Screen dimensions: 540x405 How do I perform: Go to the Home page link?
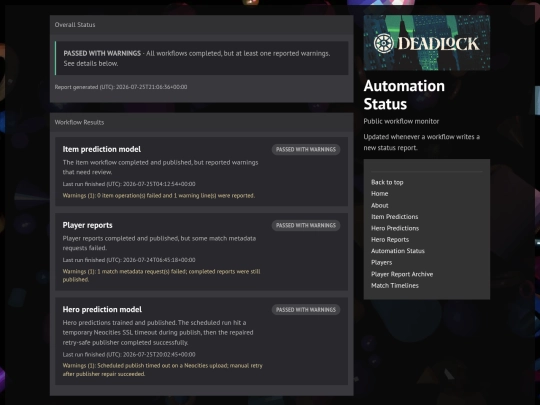pyautogui.click(x=380, y=194)
